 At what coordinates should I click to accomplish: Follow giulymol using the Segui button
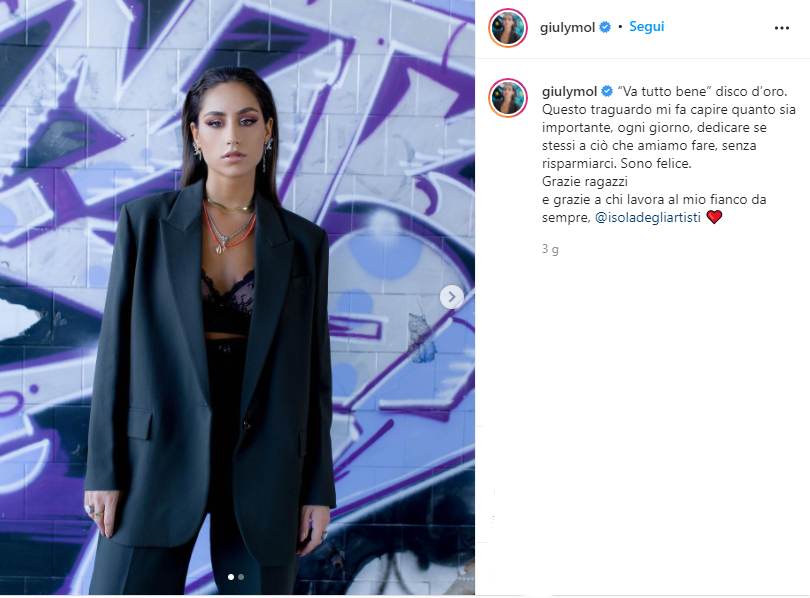646,27
